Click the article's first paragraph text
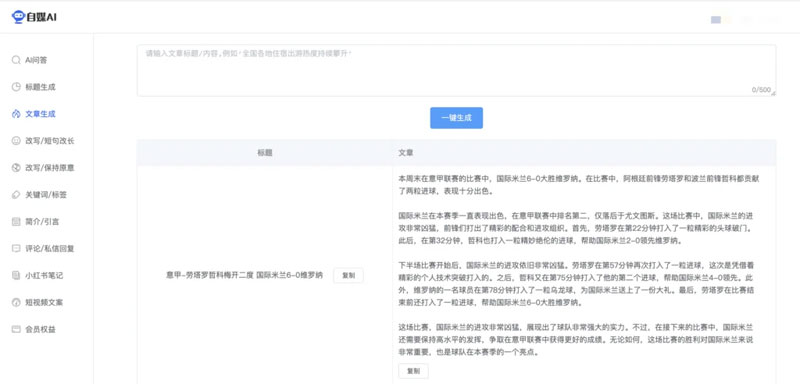This screenshot has width=800, height=384. [579, 185]
